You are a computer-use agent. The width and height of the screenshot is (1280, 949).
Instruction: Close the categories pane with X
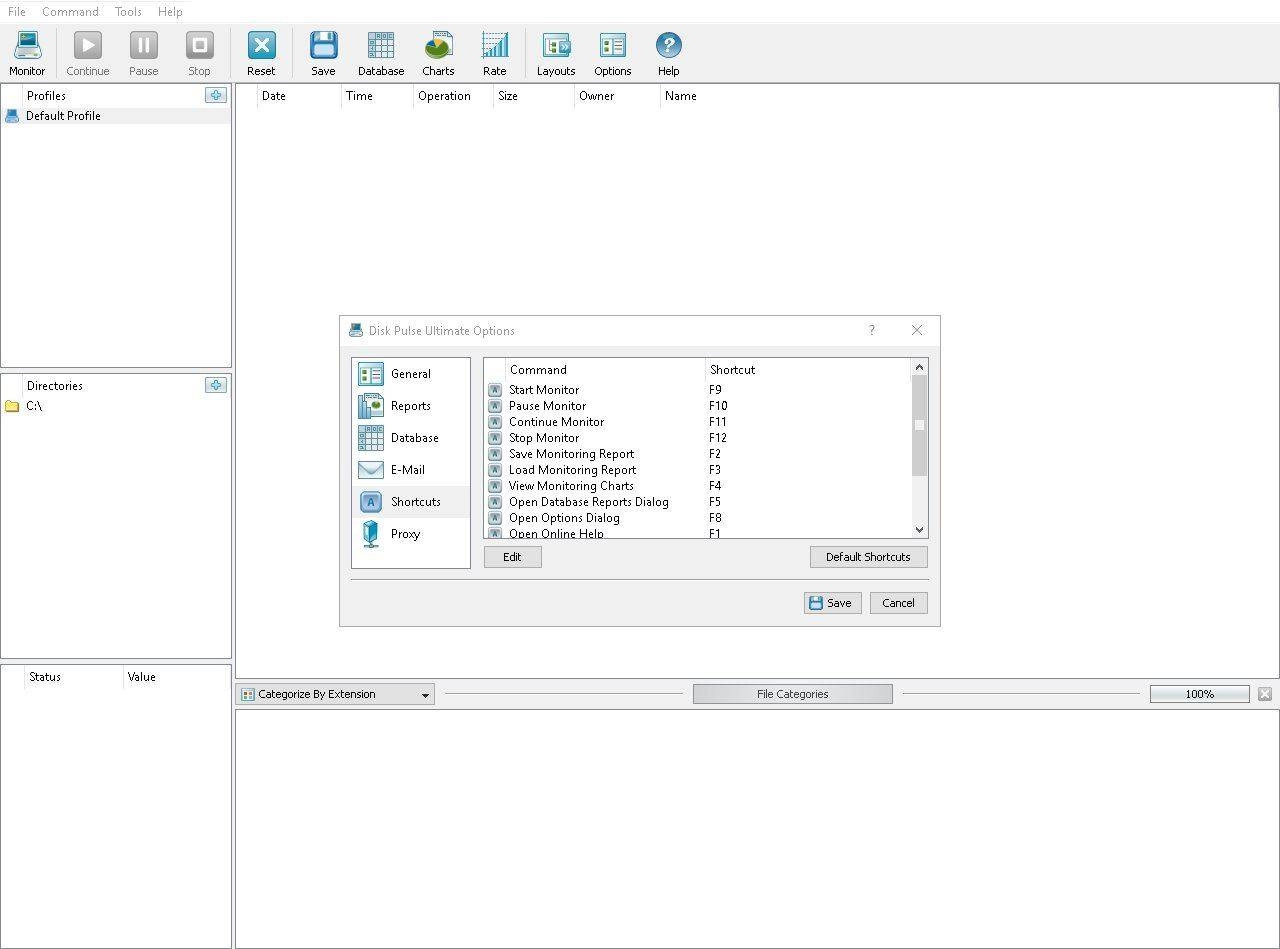1265,694
